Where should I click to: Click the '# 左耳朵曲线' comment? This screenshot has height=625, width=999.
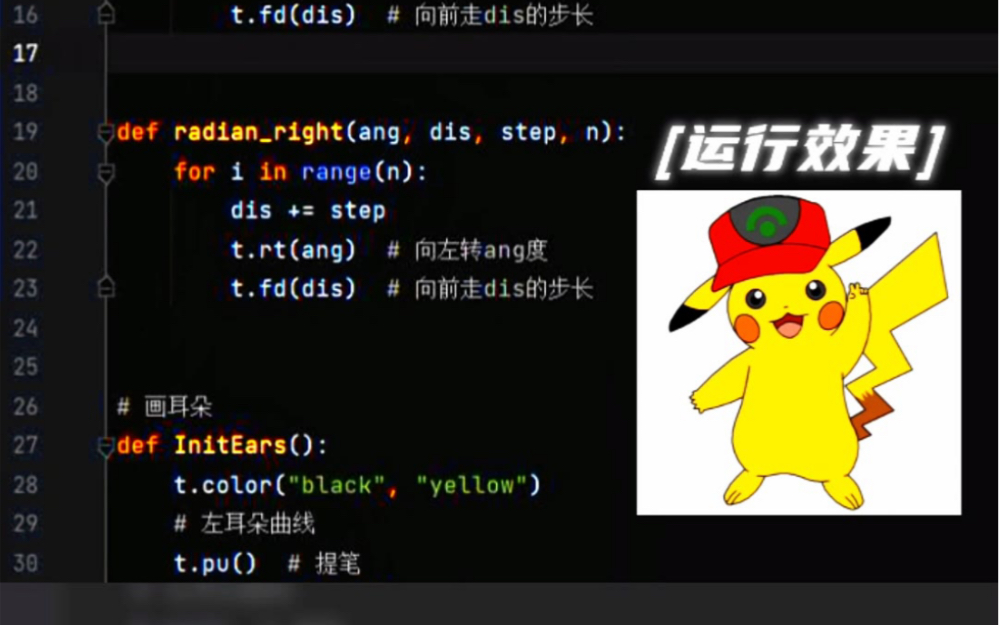click(245, 524)
